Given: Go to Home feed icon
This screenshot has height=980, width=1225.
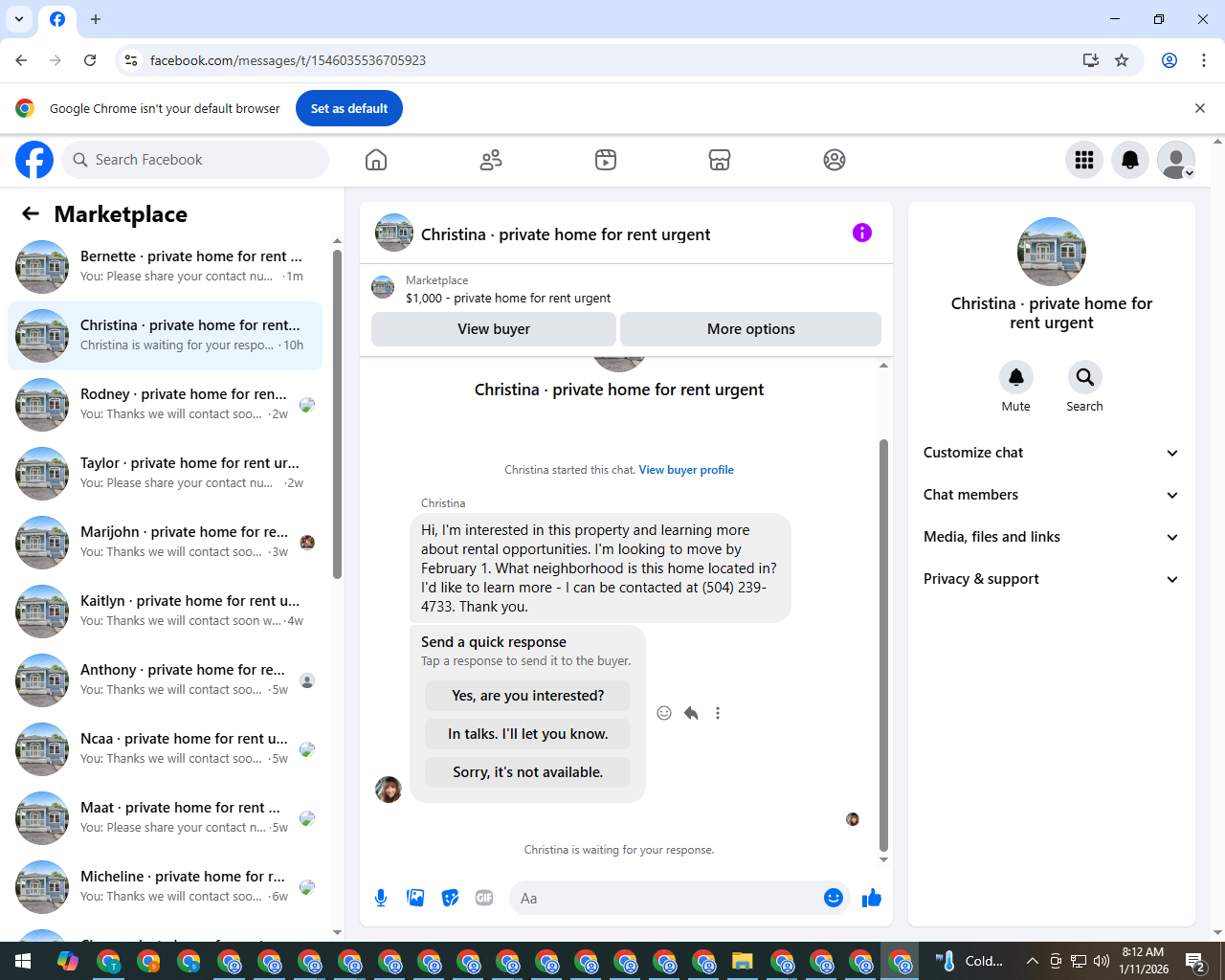Looking at the screenshot, I should click(x=376, y=160).
